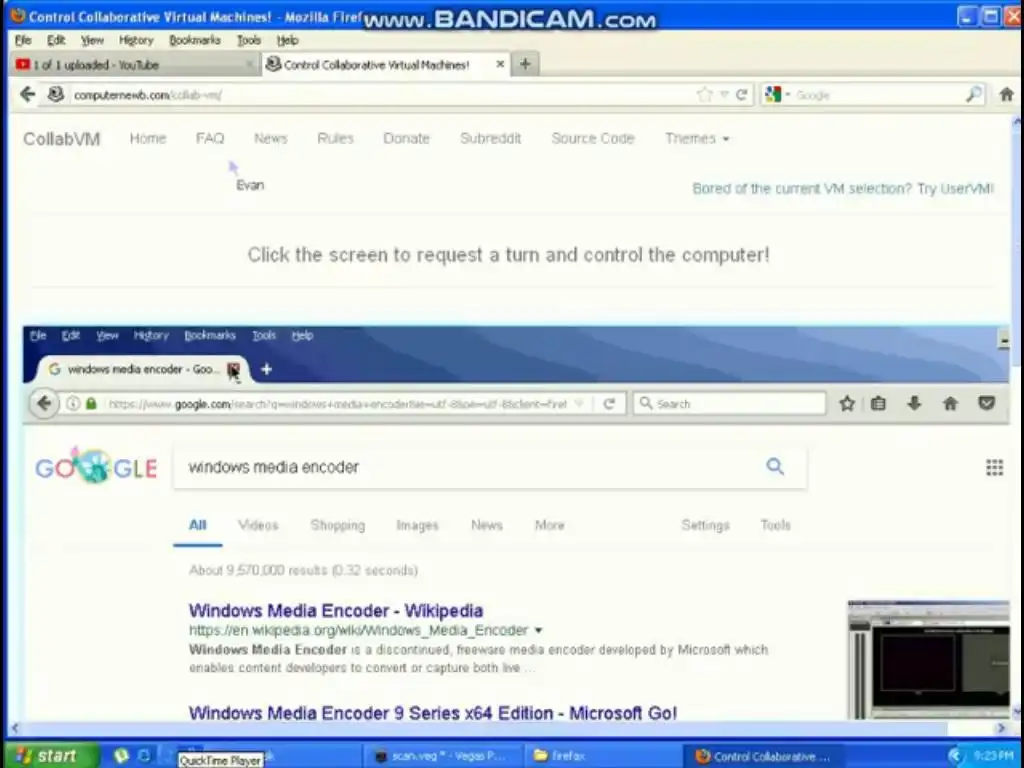Switch to the YouTube uploaded tab

(134, 65)
